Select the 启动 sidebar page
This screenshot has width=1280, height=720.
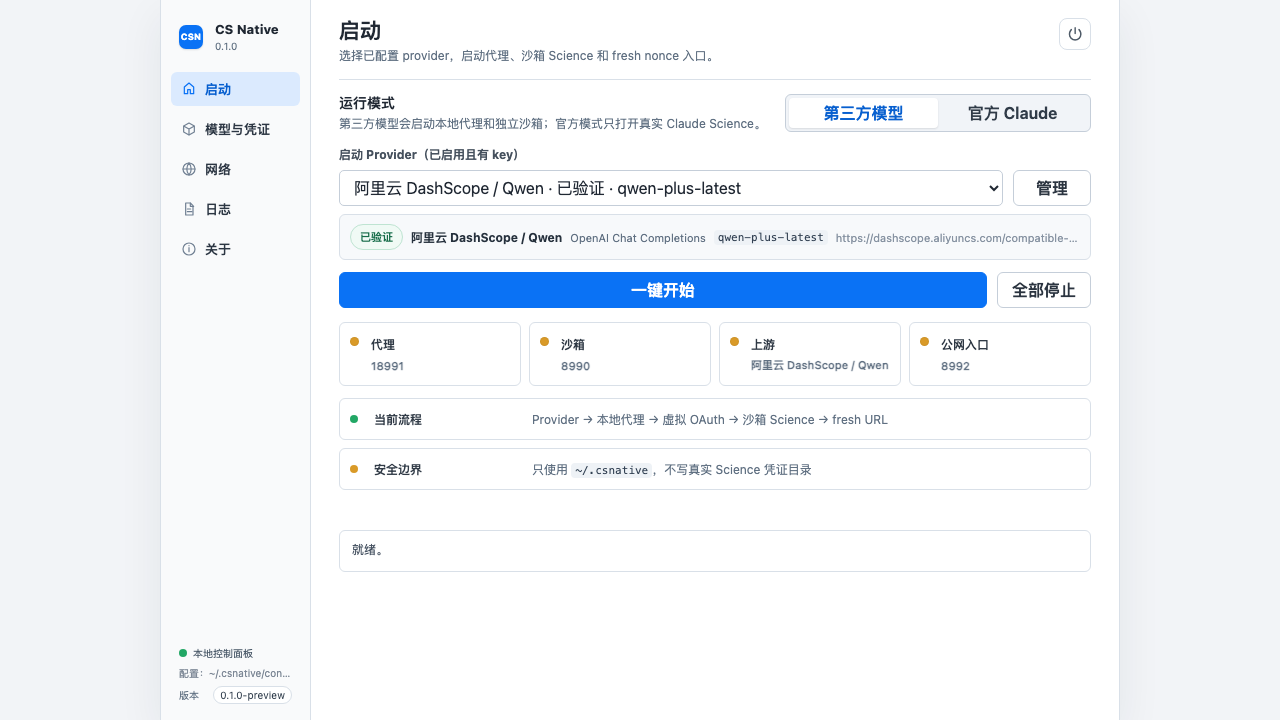pos(235,89)
